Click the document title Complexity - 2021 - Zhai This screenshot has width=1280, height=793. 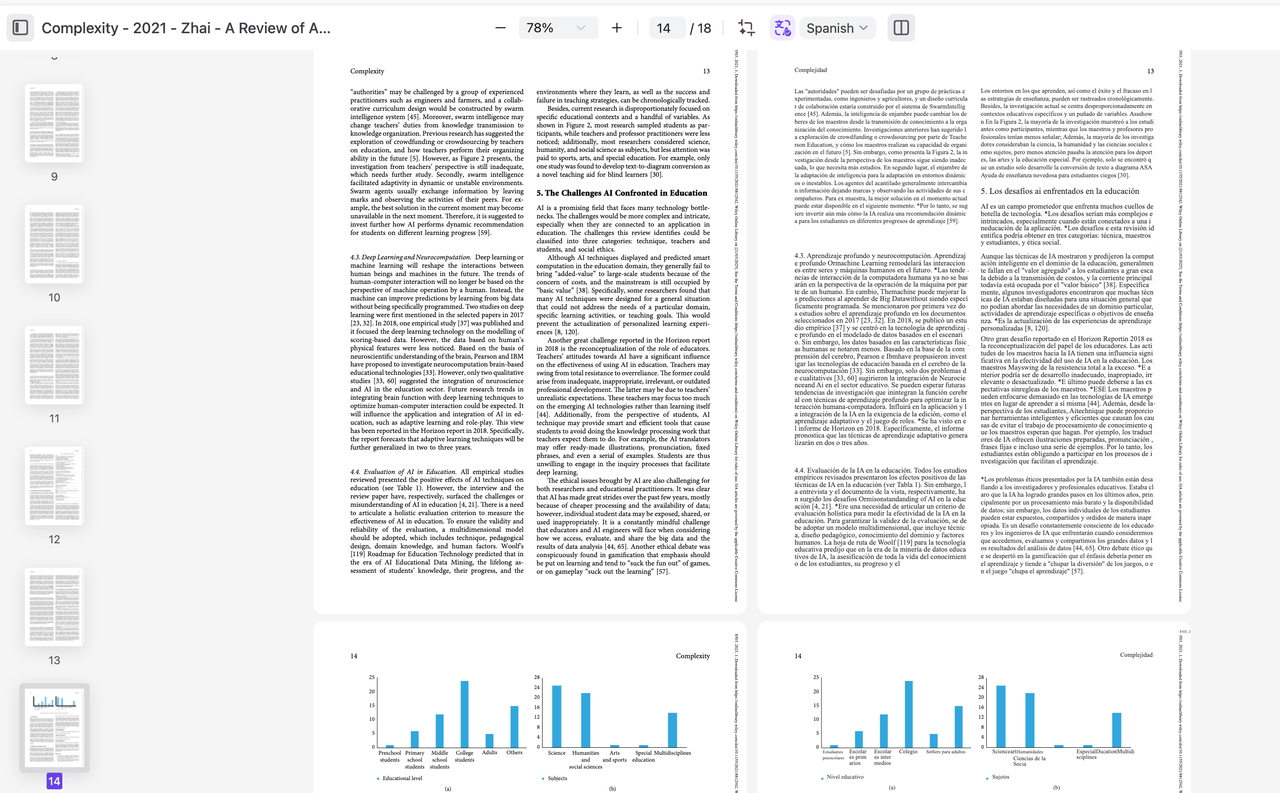pyautogui.click(x=186, y=28)
